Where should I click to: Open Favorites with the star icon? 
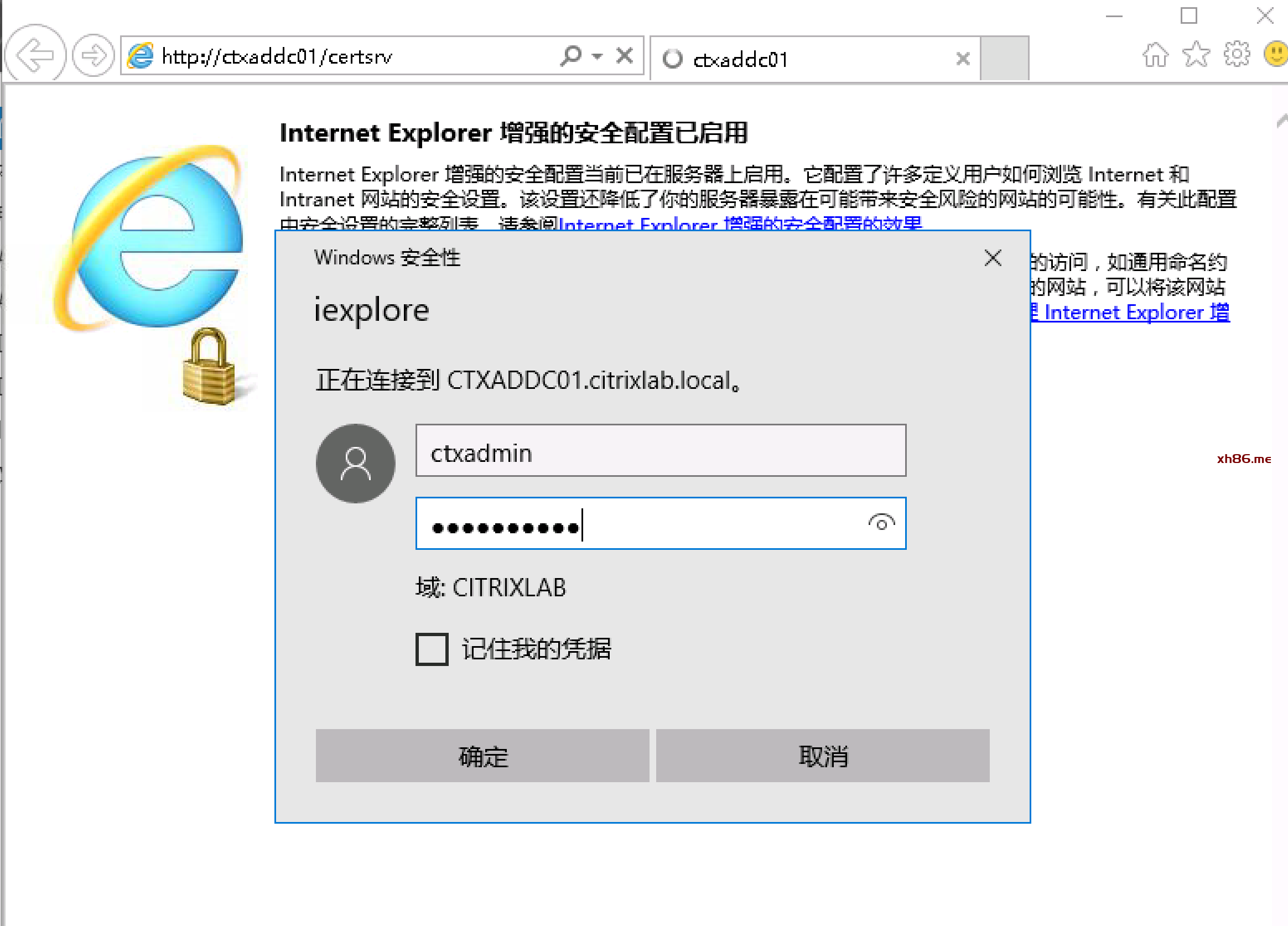click(1196, 55)
